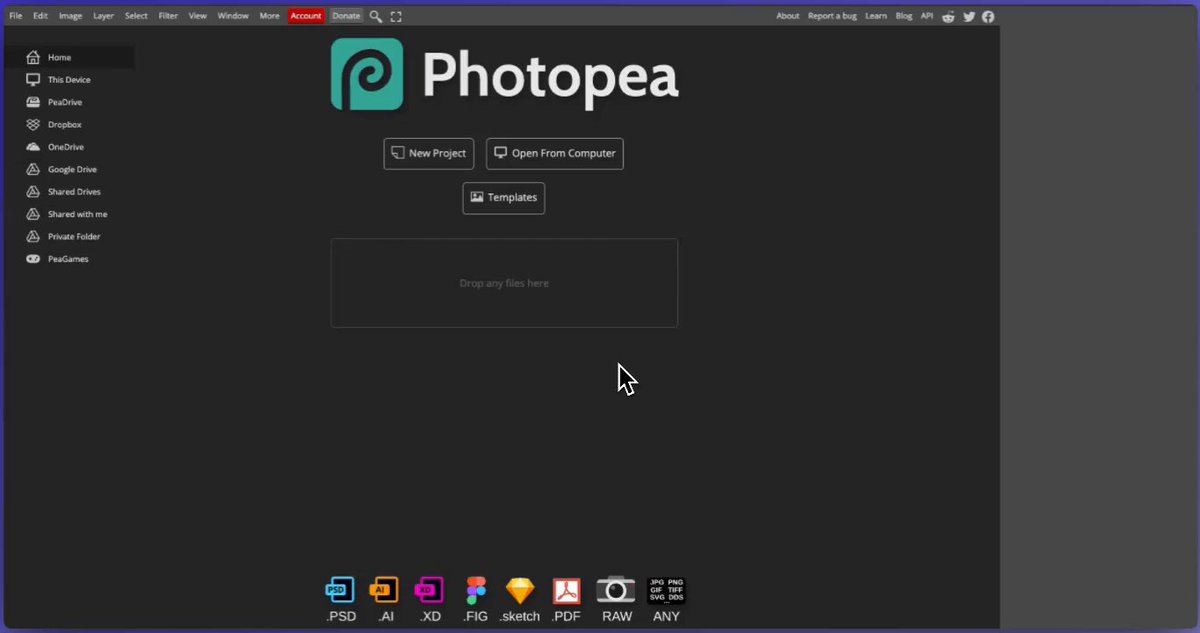Click the New Project button
The image size is (1200, 633).
pyautogui.click(x=429, y=154)
